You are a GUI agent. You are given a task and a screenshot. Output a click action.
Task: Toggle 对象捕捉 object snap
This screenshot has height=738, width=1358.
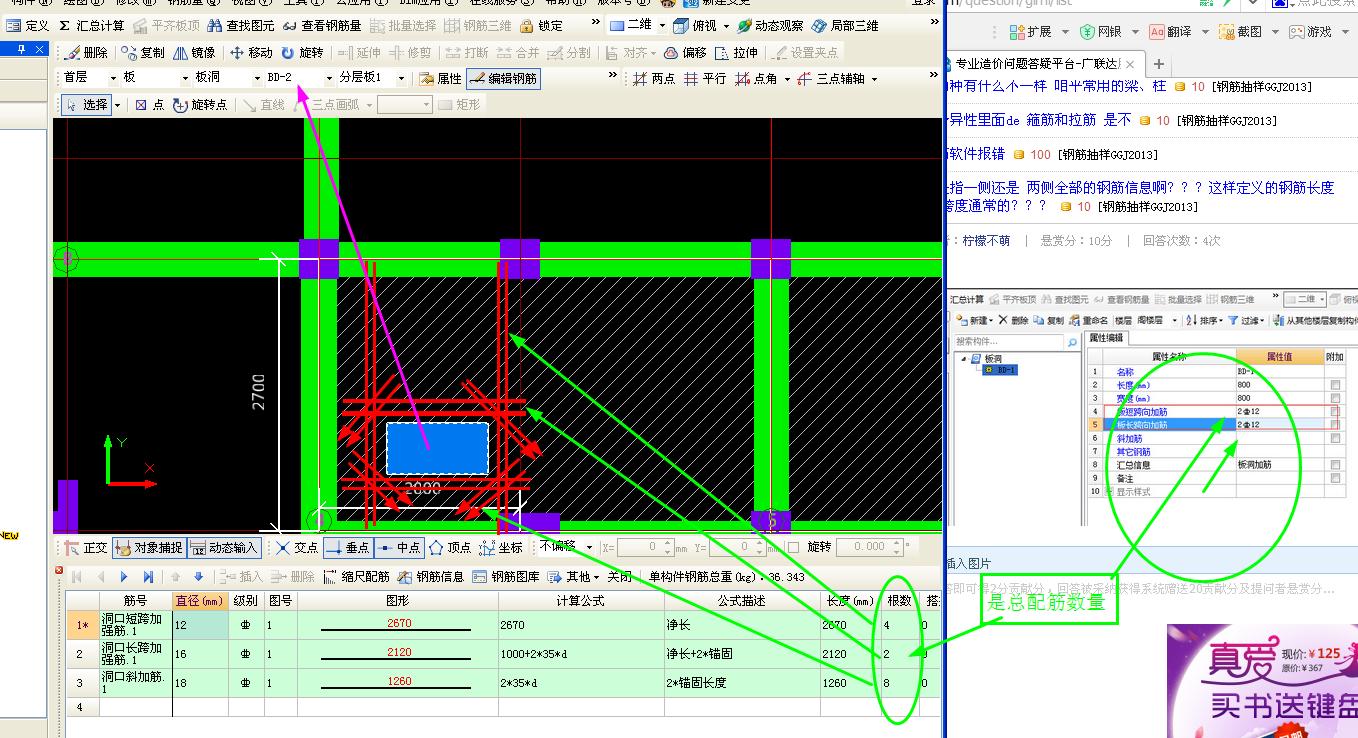[148, 547]
